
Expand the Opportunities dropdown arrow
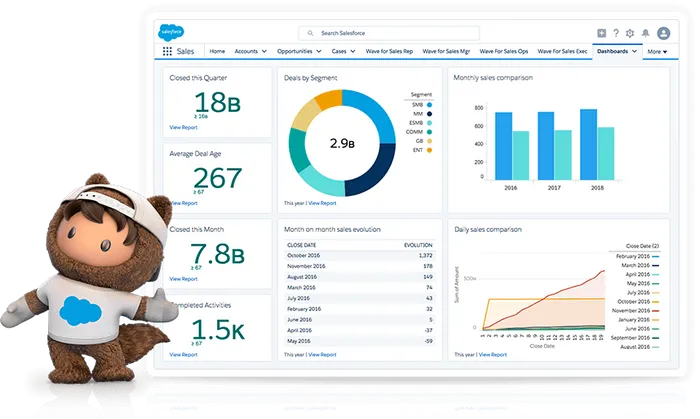[x=319, y=51]
